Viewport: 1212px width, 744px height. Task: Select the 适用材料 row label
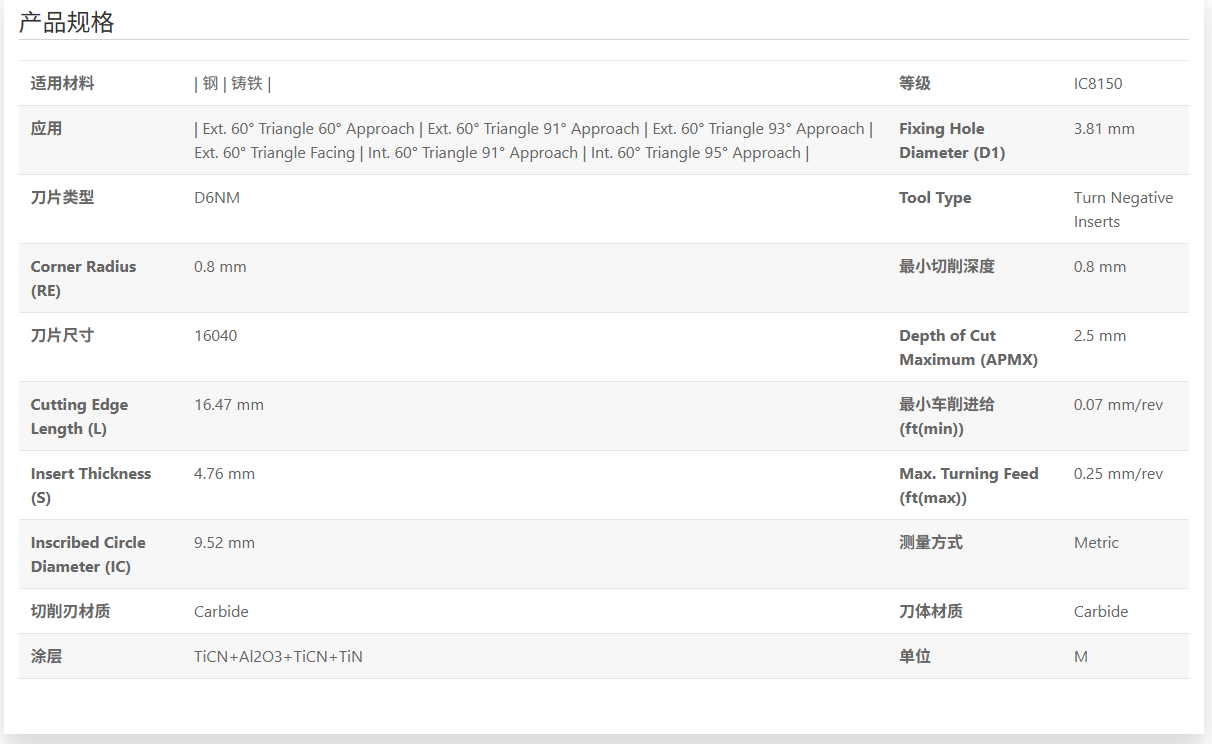pos(62,84)
